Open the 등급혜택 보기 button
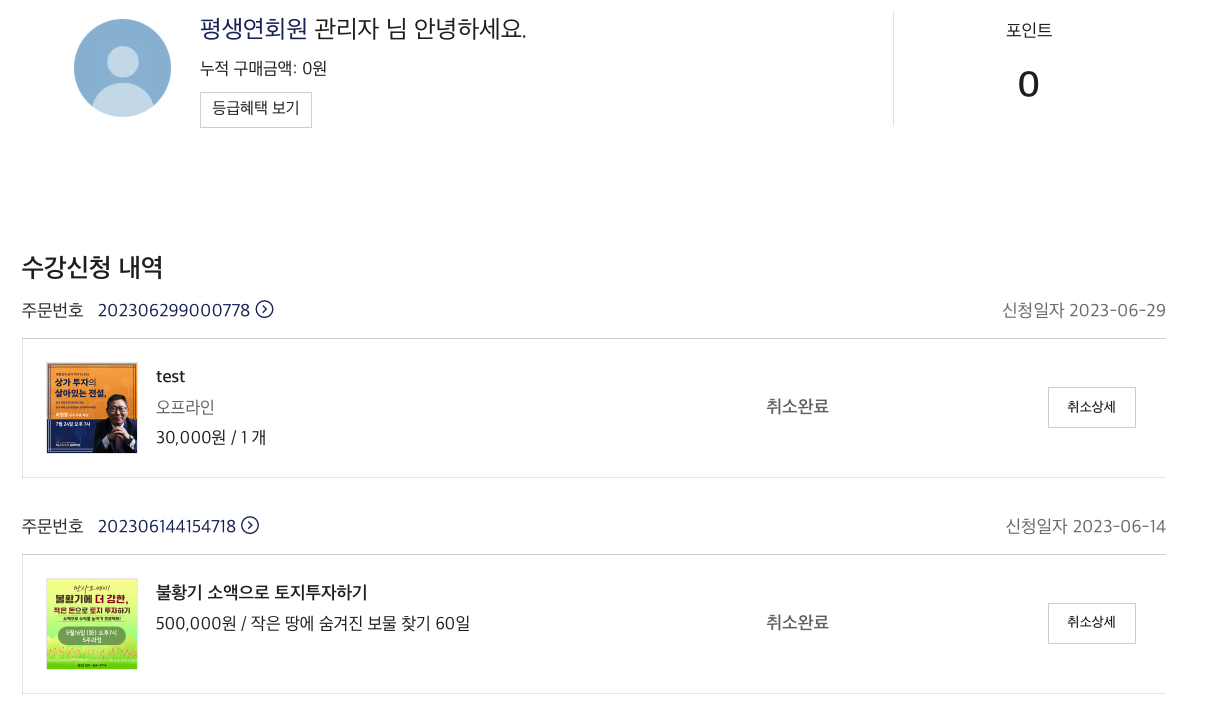This screenshot has width=1210, height=713. tap(256, 109)
